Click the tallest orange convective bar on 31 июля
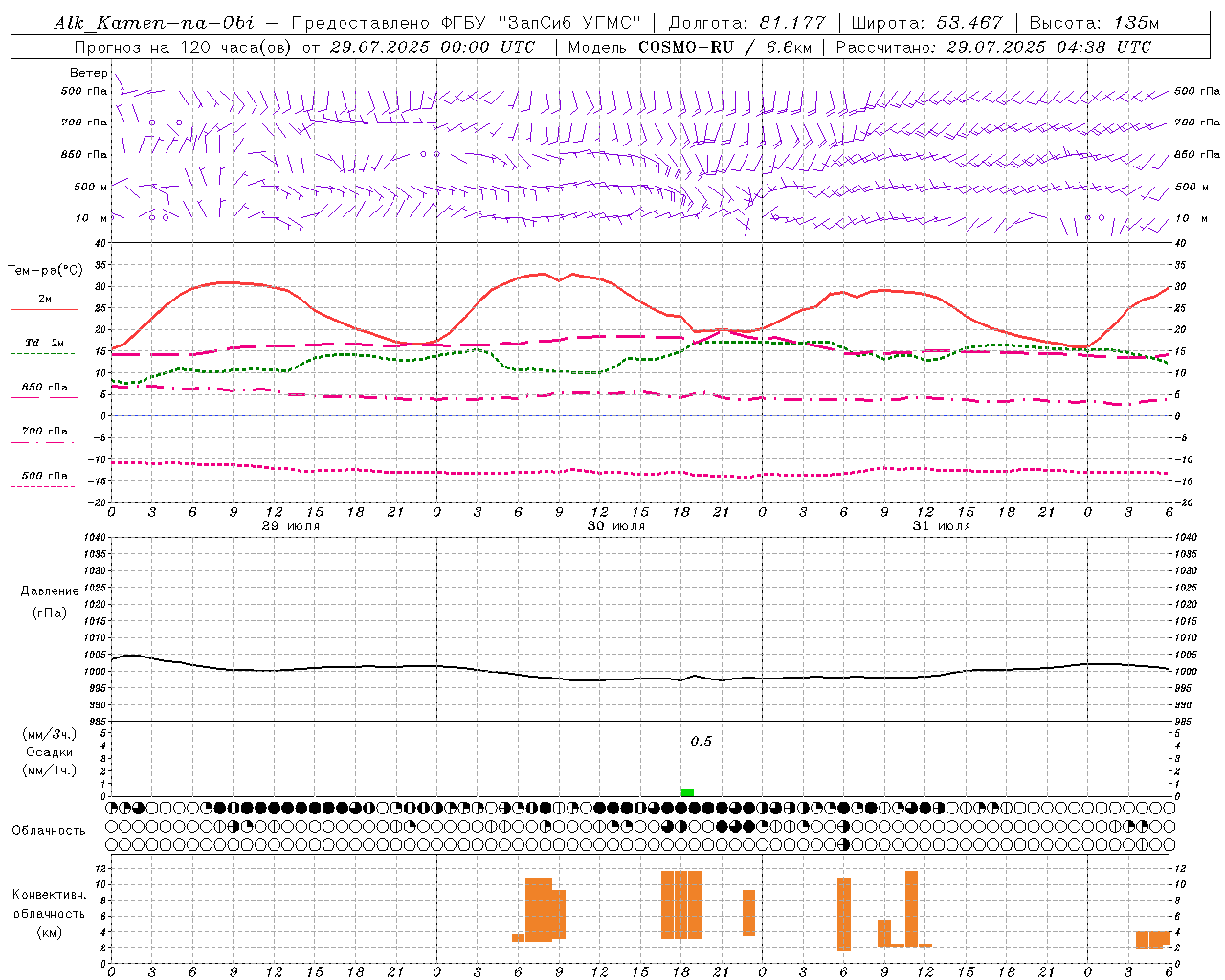This screenshot has width=1225, height=980. 911,908
